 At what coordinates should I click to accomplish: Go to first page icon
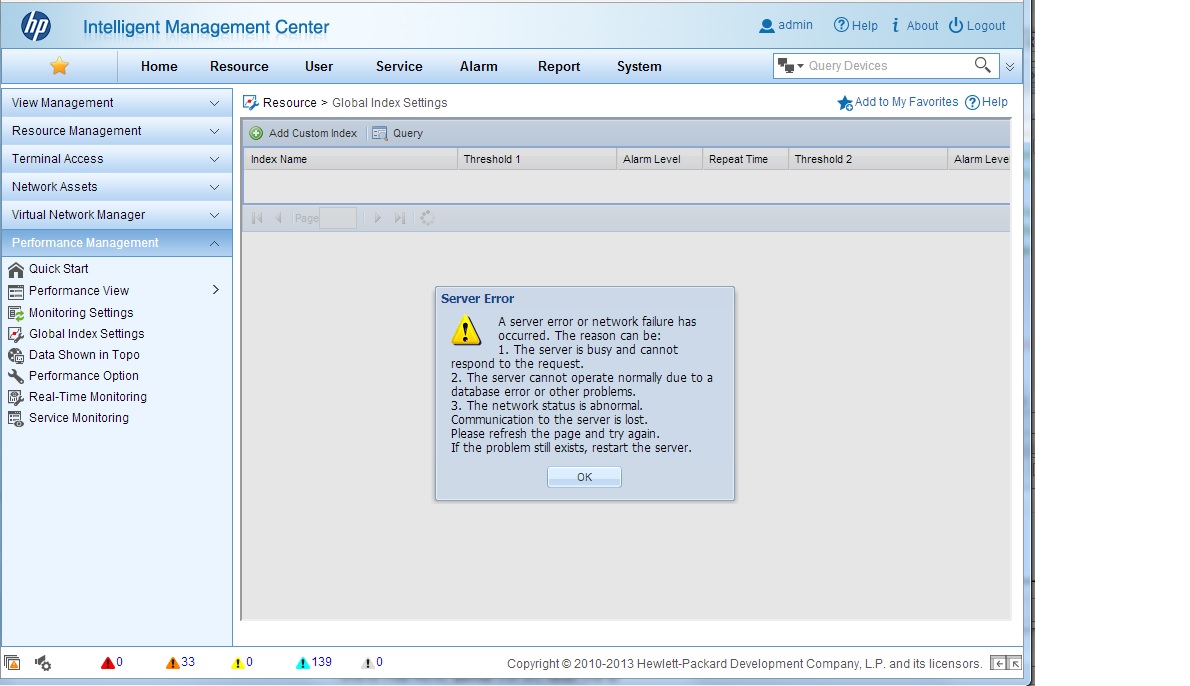pos(257,218)
